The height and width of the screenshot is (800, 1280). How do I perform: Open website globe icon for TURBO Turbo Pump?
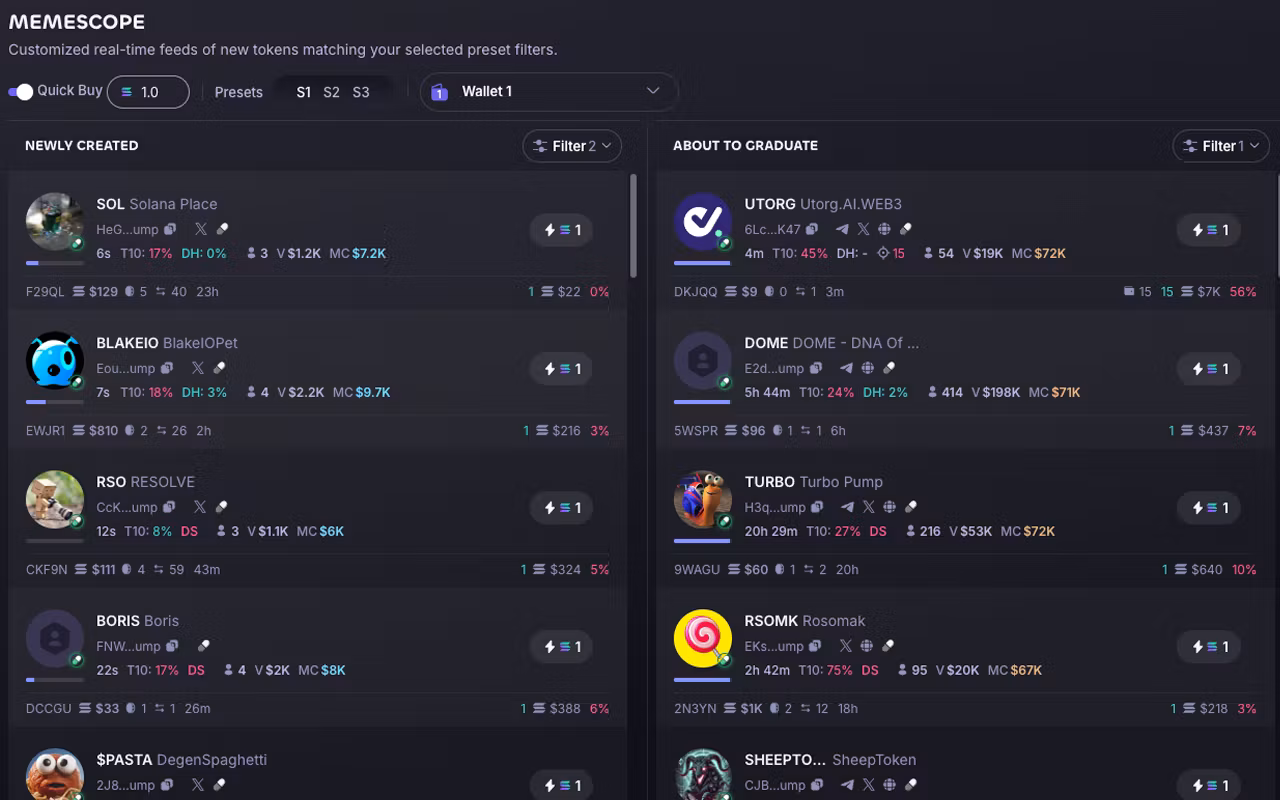[x=889, y=507]
